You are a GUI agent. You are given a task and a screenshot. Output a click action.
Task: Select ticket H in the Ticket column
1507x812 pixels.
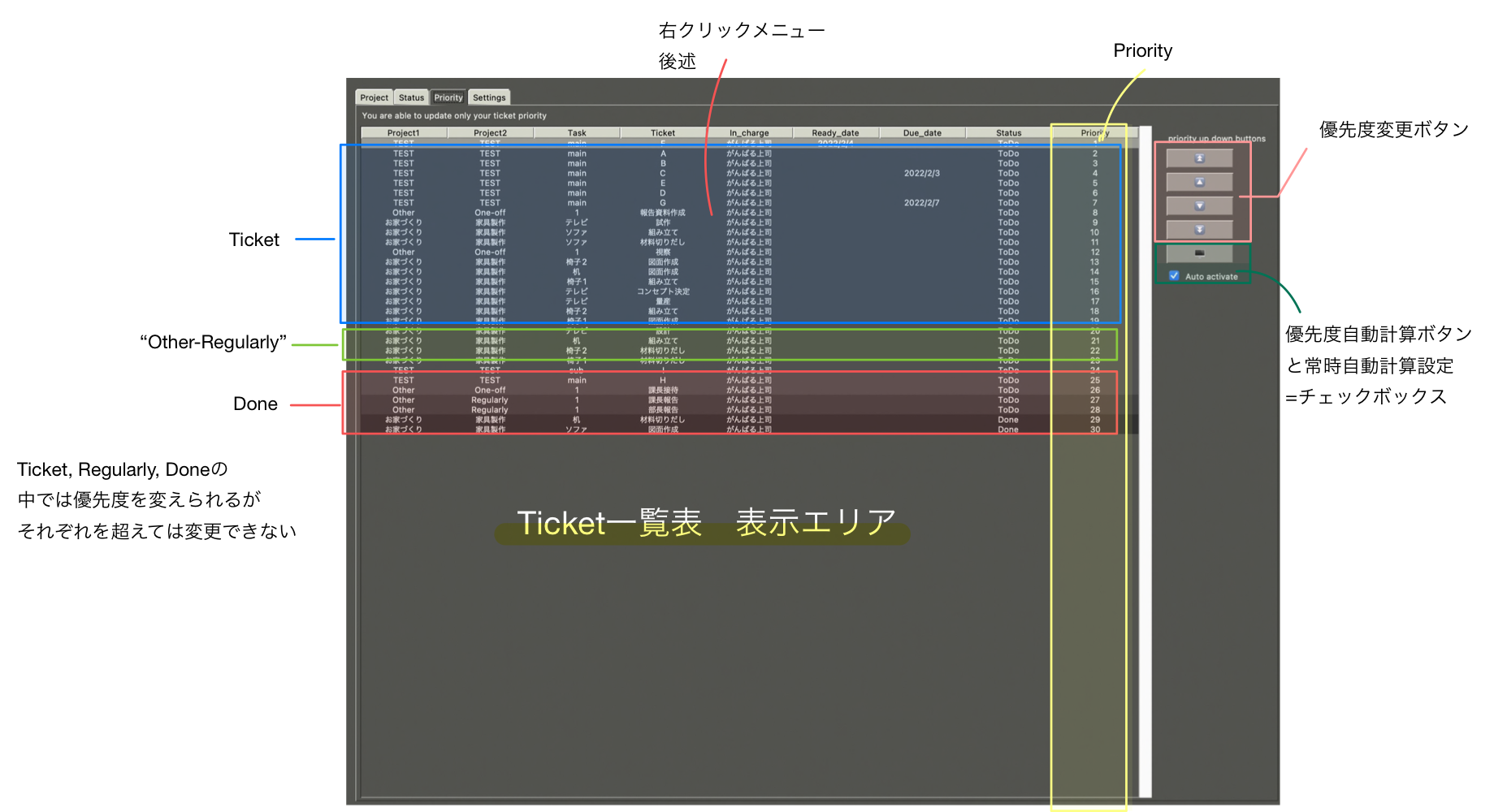(x=663, y=380)
